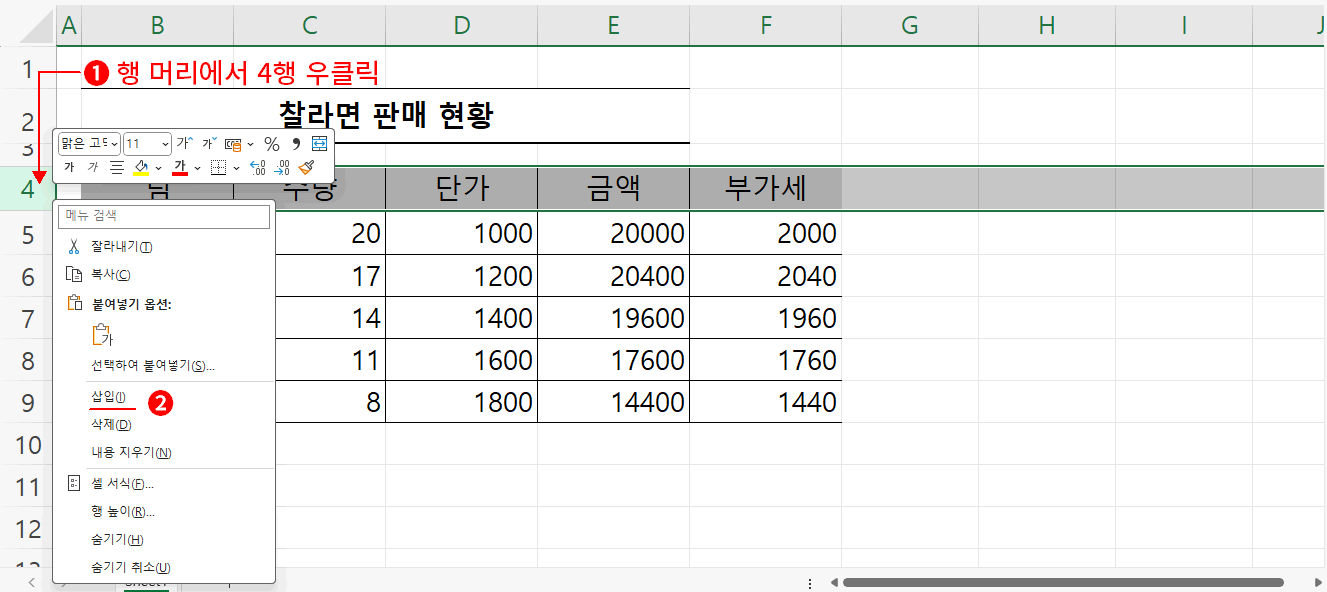Click cell with value 14400

(613, 402)
